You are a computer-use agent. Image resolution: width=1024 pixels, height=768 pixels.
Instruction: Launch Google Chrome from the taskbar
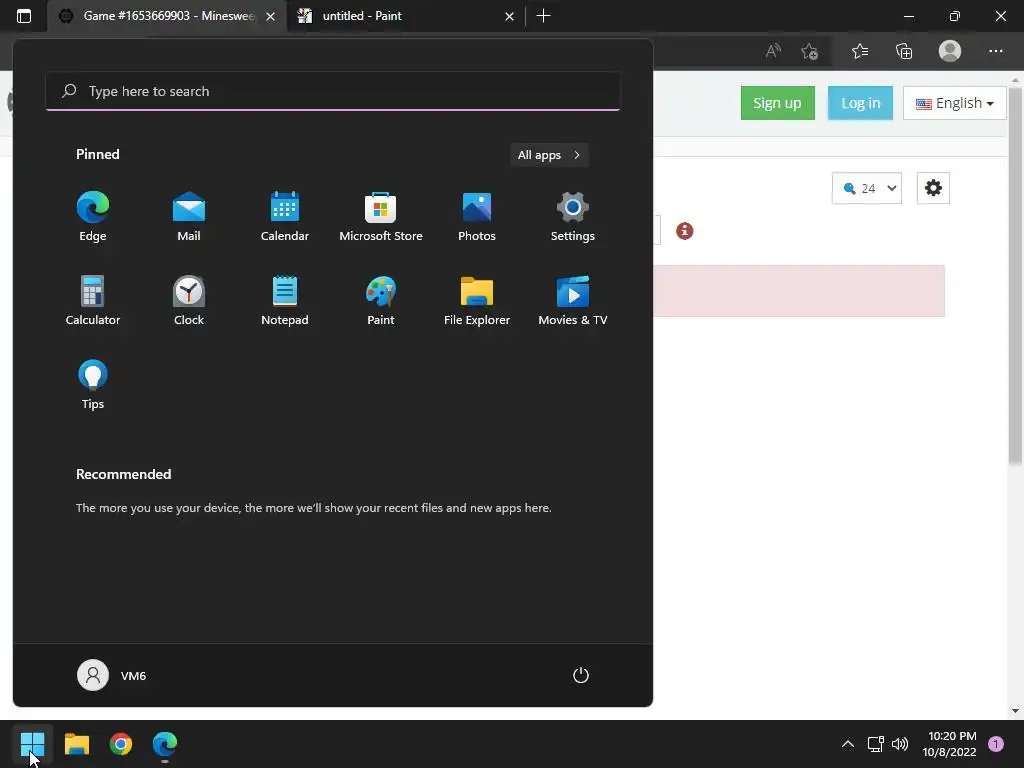(x=121, y=744)
